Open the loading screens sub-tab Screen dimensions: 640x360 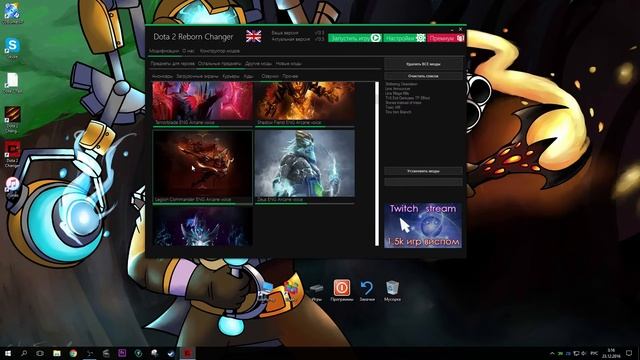(197, 76)
